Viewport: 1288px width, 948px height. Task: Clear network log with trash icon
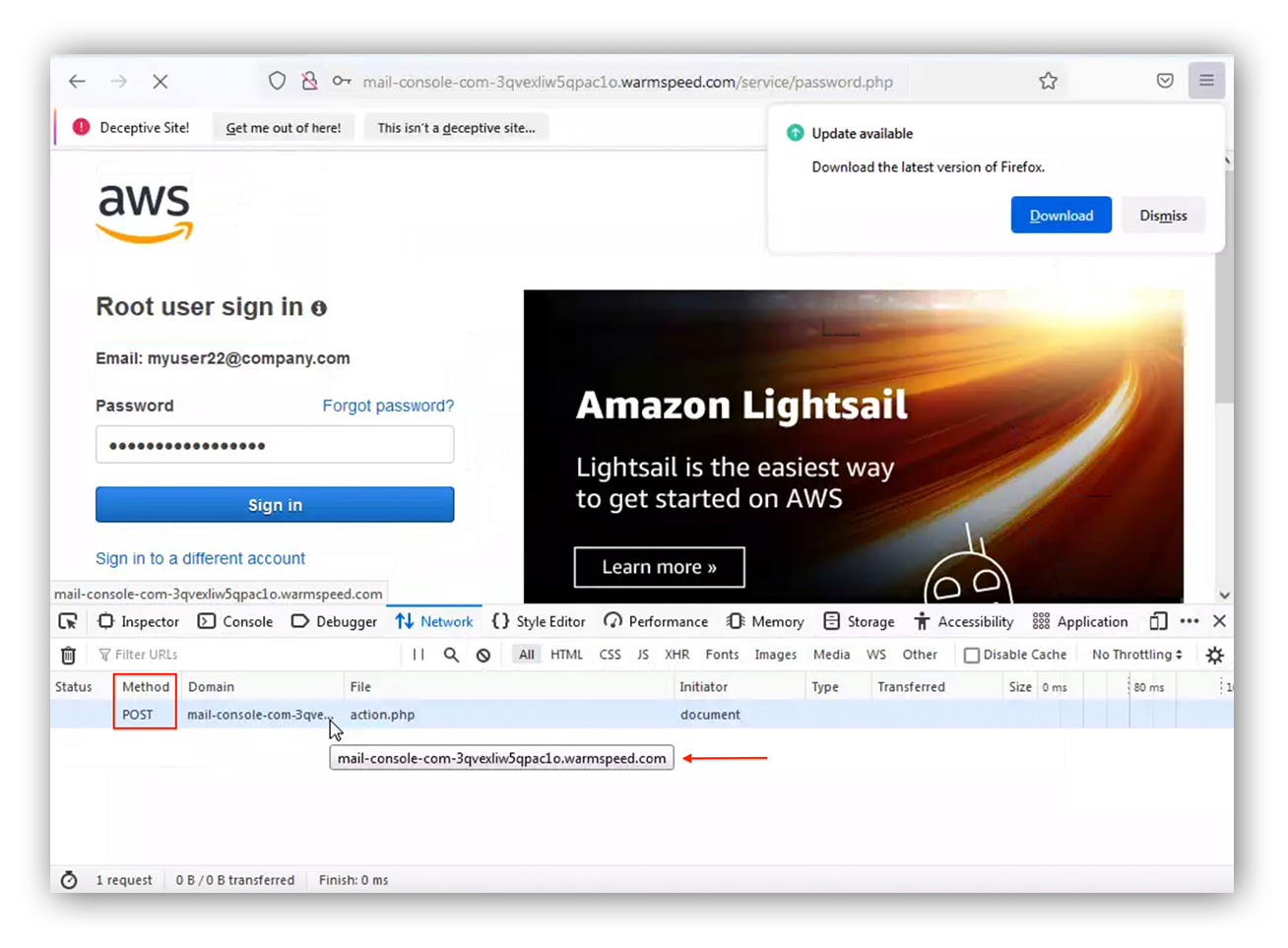coord(68,655)
